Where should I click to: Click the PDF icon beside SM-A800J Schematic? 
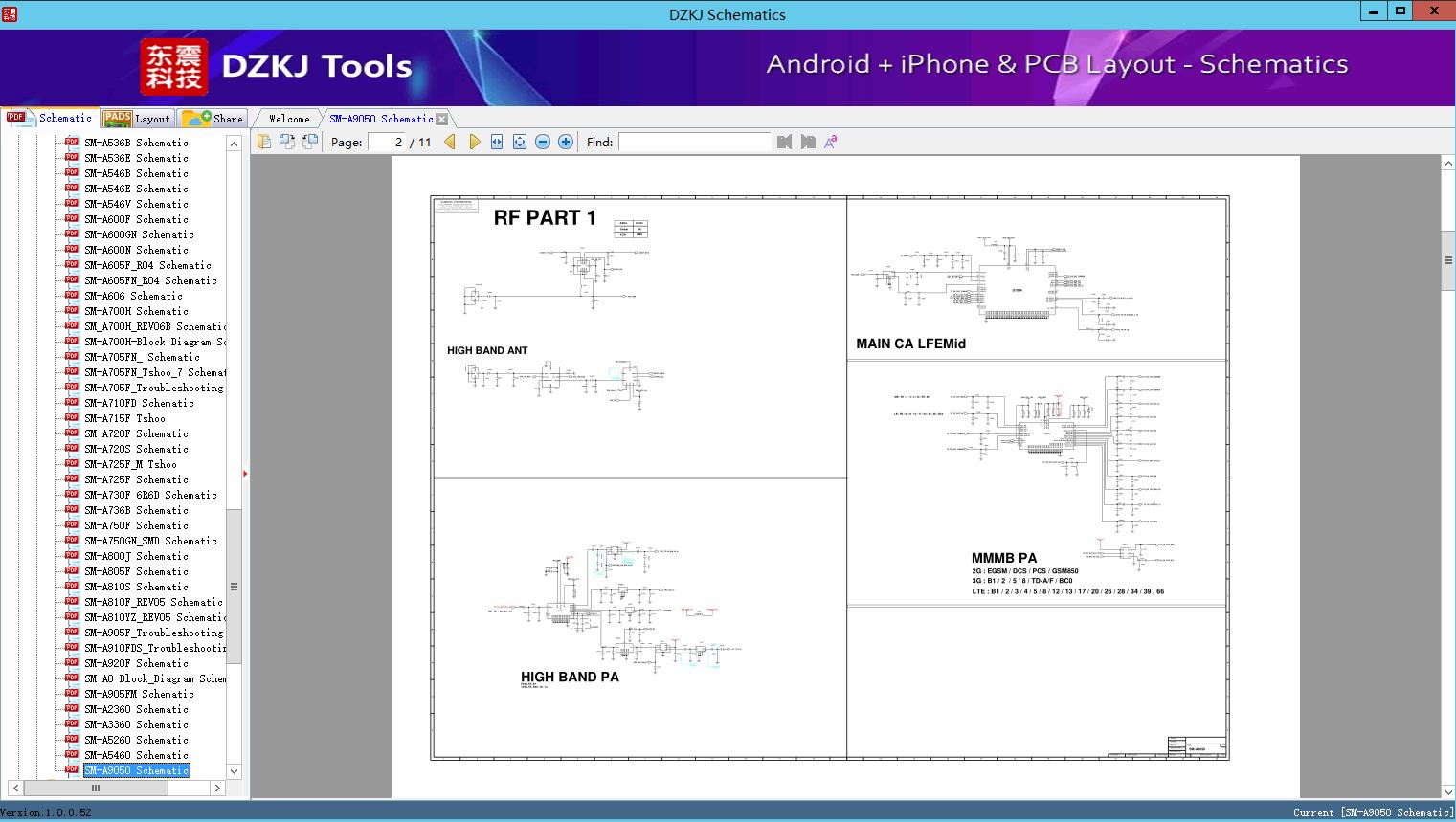[72, 555]
